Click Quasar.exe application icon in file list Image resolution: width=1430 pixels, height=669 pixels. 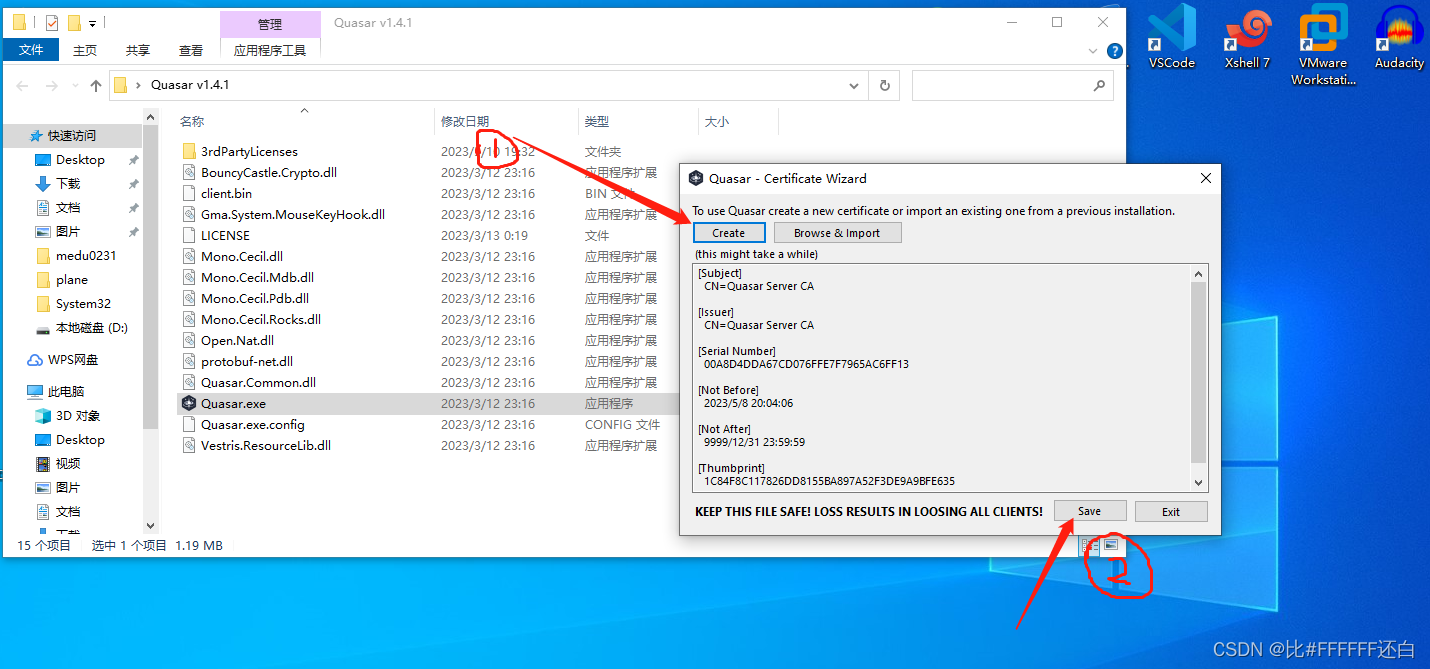tap(189, 403)
